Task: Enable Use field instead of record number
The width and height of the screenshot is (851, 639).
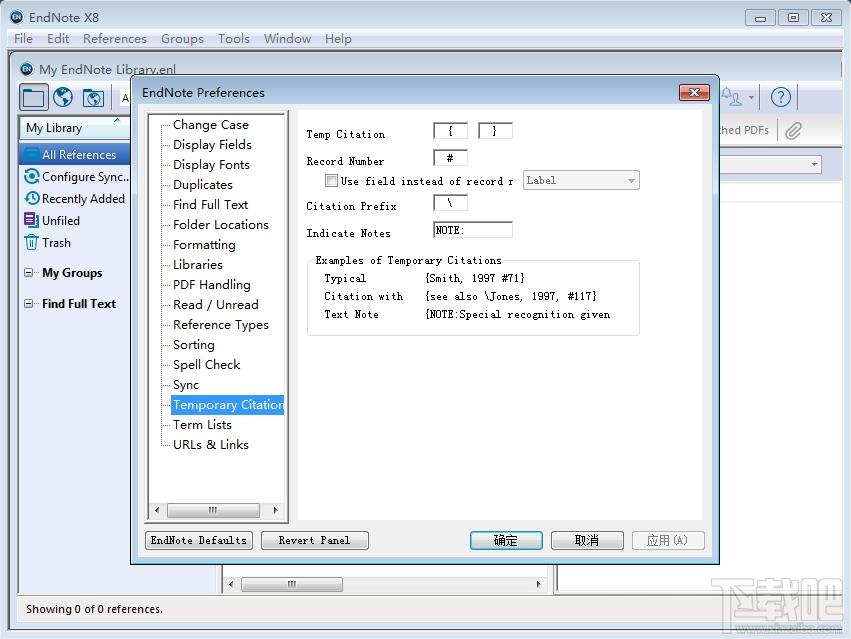Action: [x=331, y=181]
